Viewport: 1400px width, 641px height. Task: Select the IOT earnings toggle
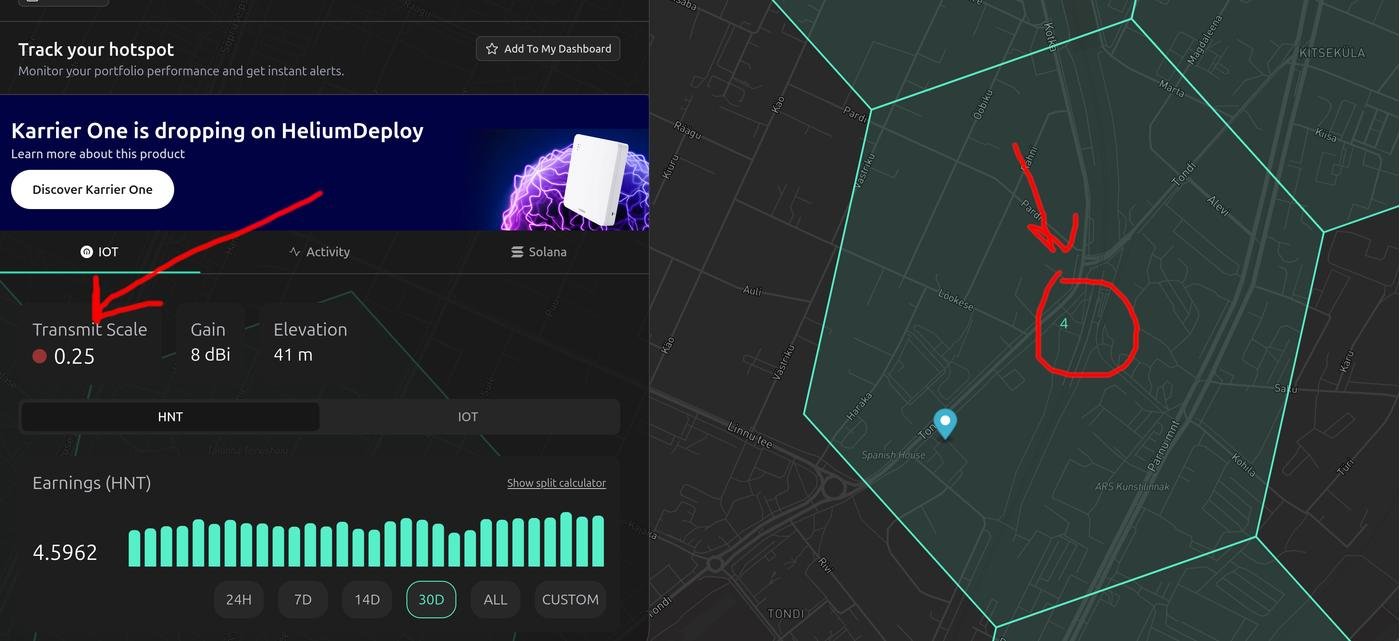(x=468, y=416)
